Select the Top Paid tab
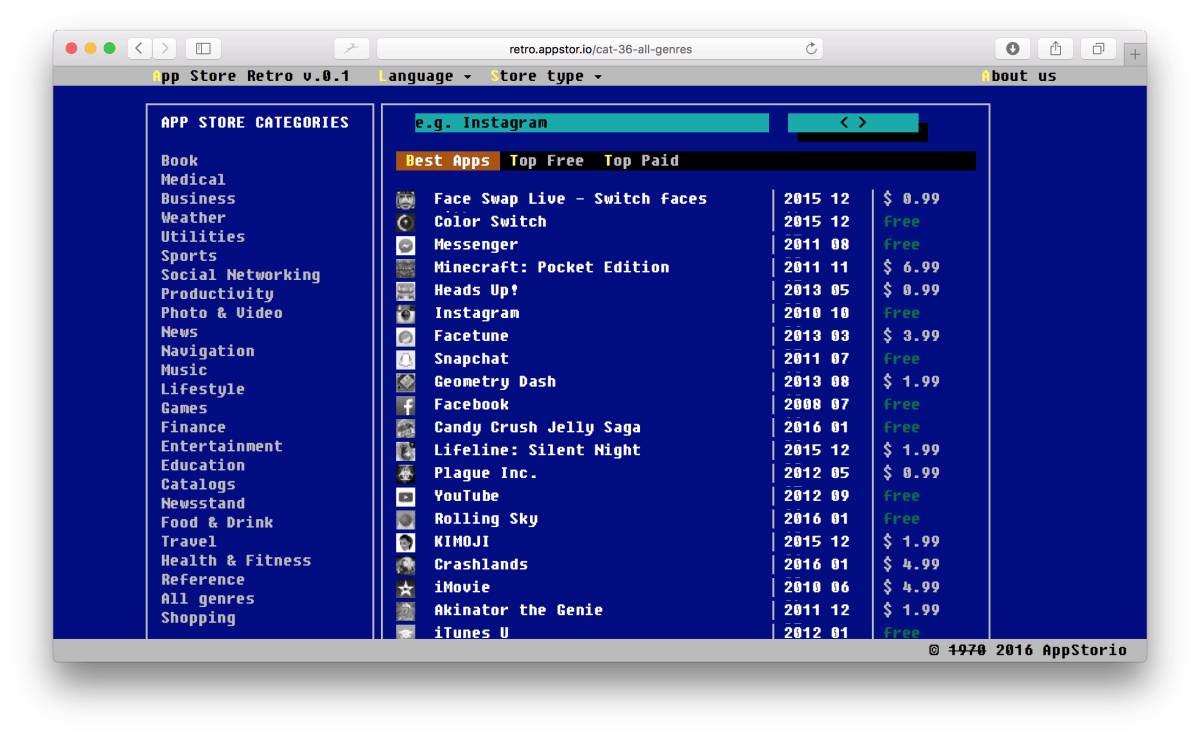 pos(641,161)
